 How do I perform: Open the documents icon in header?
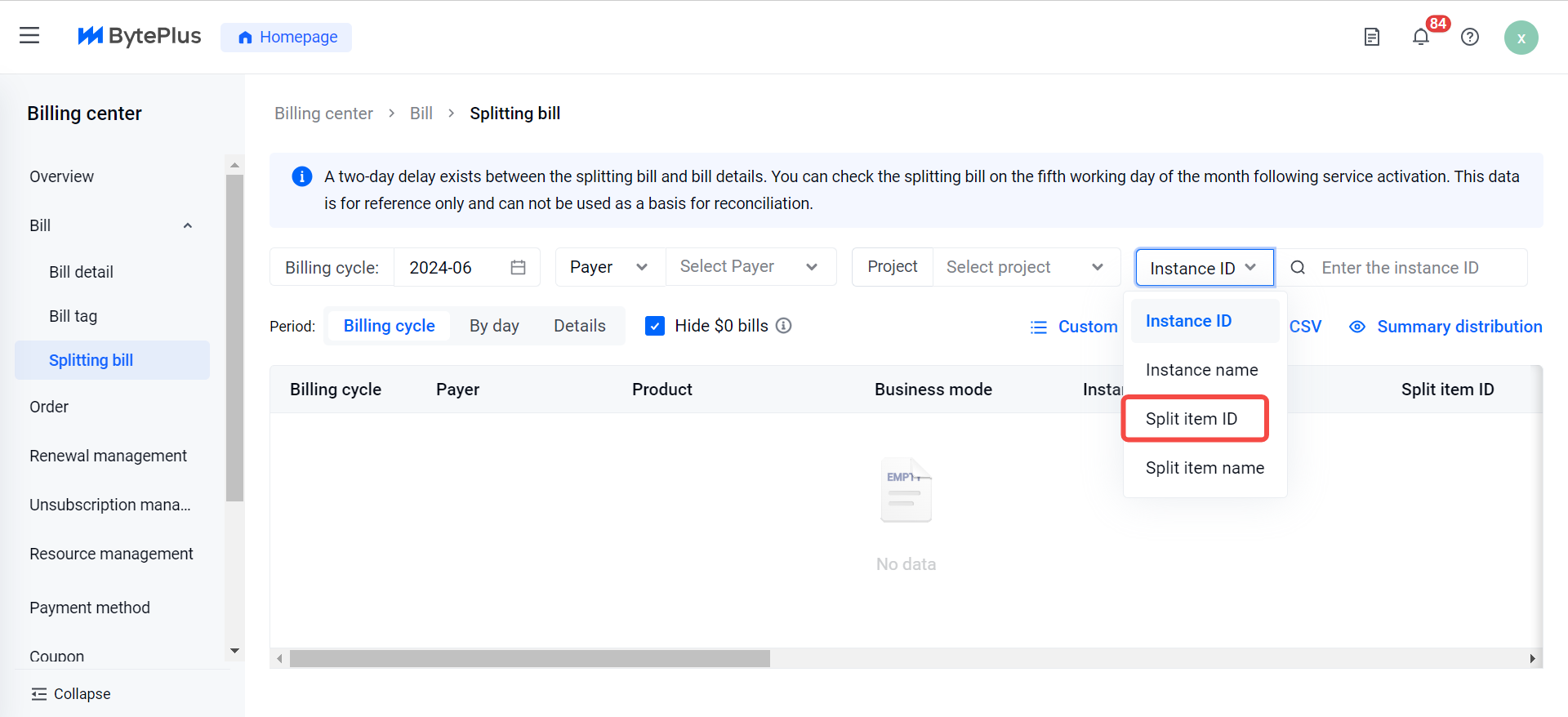click(x=1372, y=37)
